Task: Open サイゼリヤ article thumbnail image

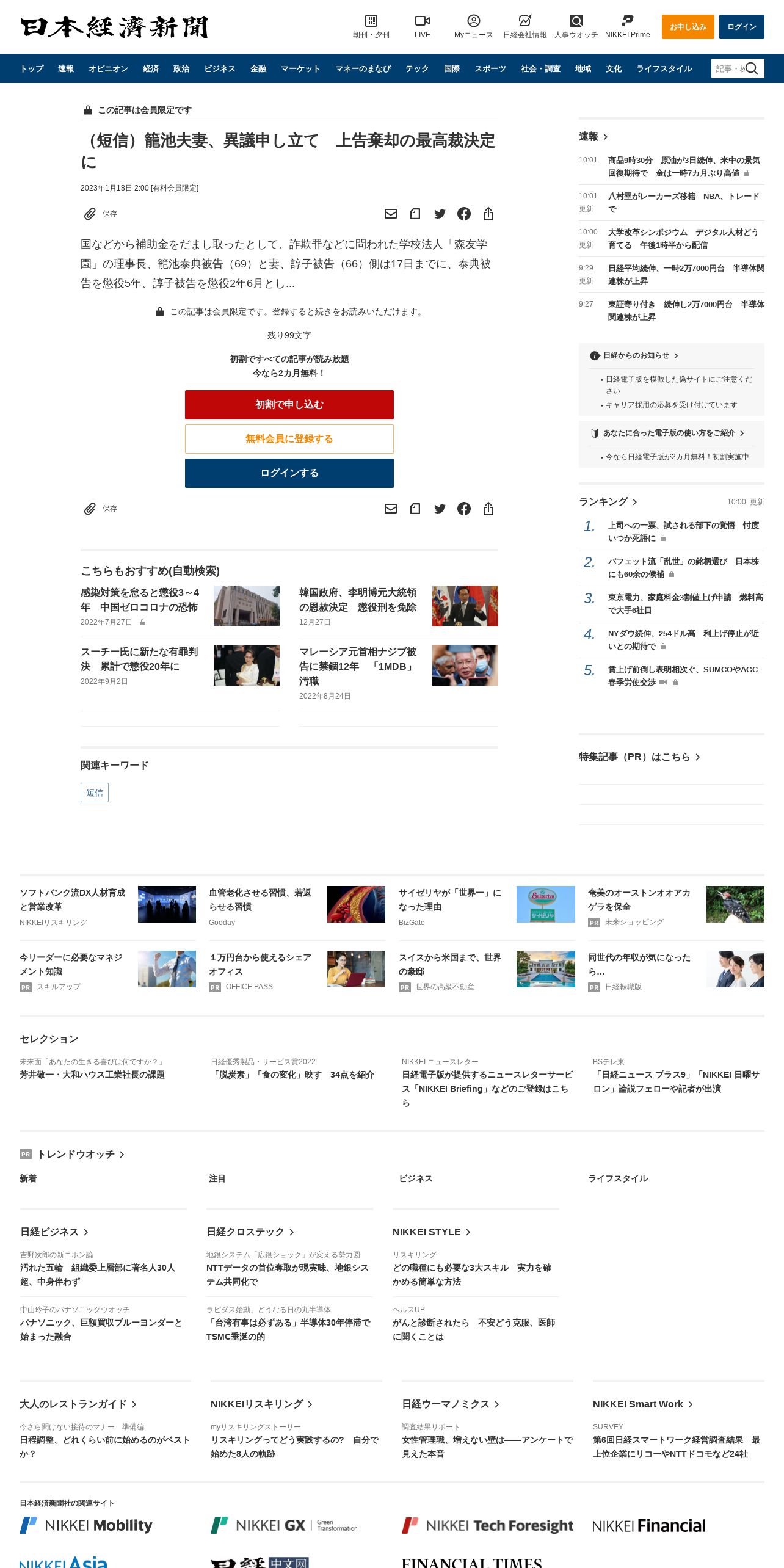Action: click(546, 904)
